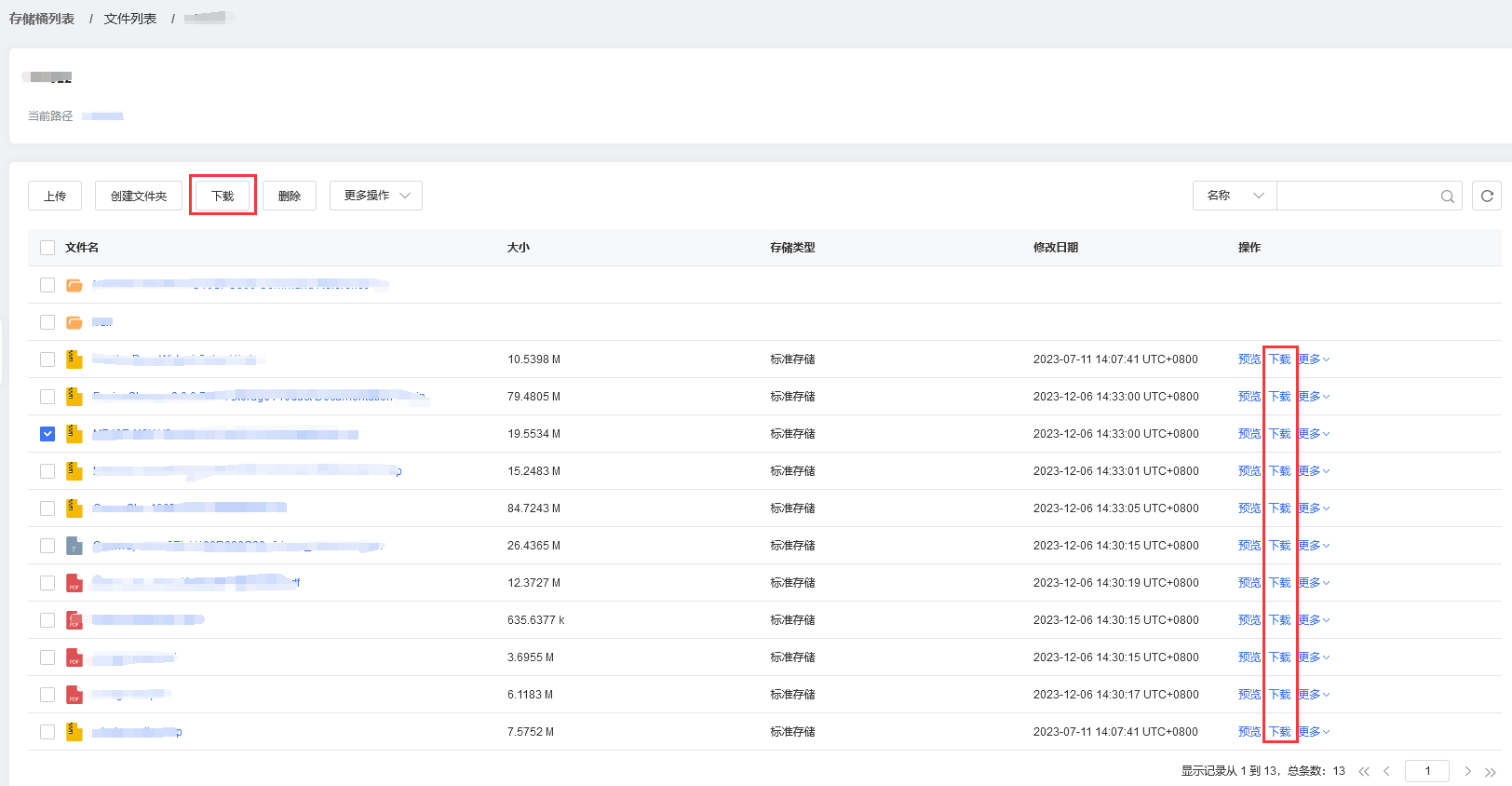Click 下载 for the 3.6955 M file
Image resolution: width=1512 pixels, height=786 pixels.
(1280, 657)
